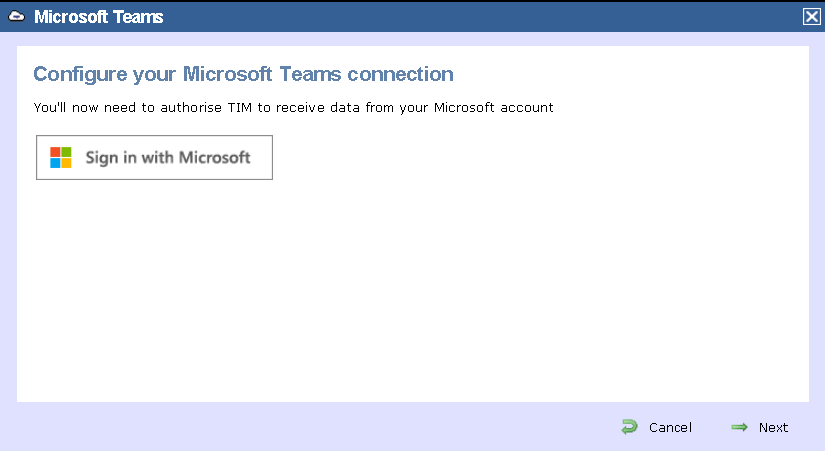Close the Microsoft Teams dialog
Viewport: 825px width, 451px height.
coord(811,17)
